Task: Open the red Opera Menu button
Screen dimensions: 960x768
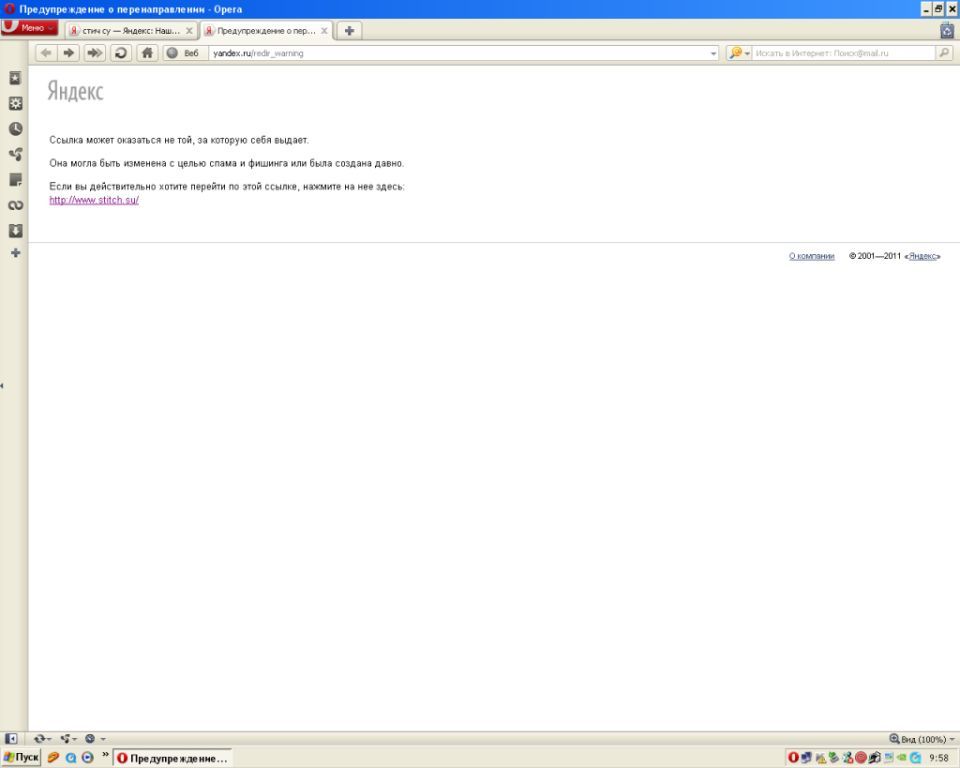Action: pyautogui.click(x=30, y=29)
